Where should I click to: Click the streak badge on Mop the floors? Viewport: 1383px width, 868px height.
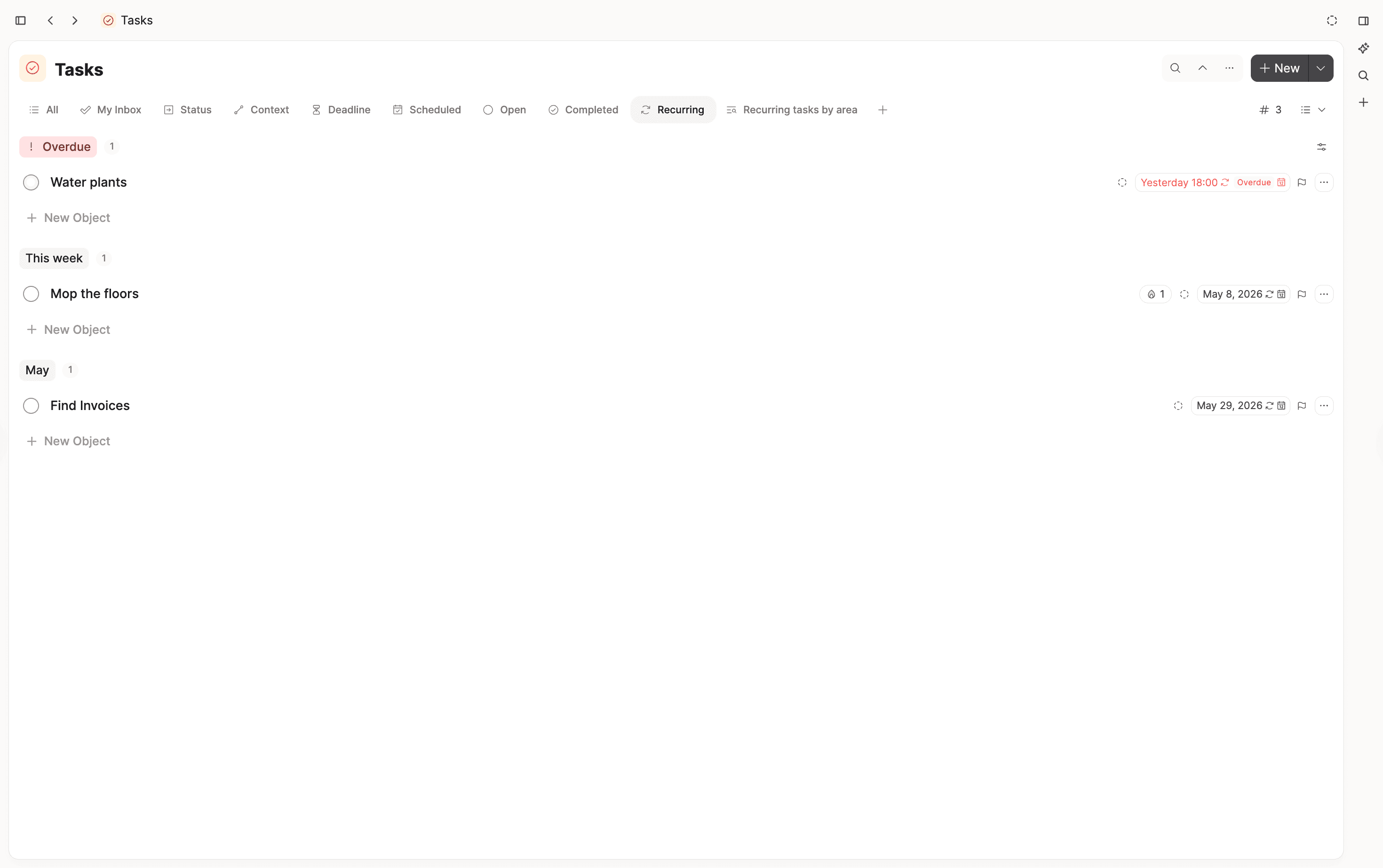(1156, 294)
